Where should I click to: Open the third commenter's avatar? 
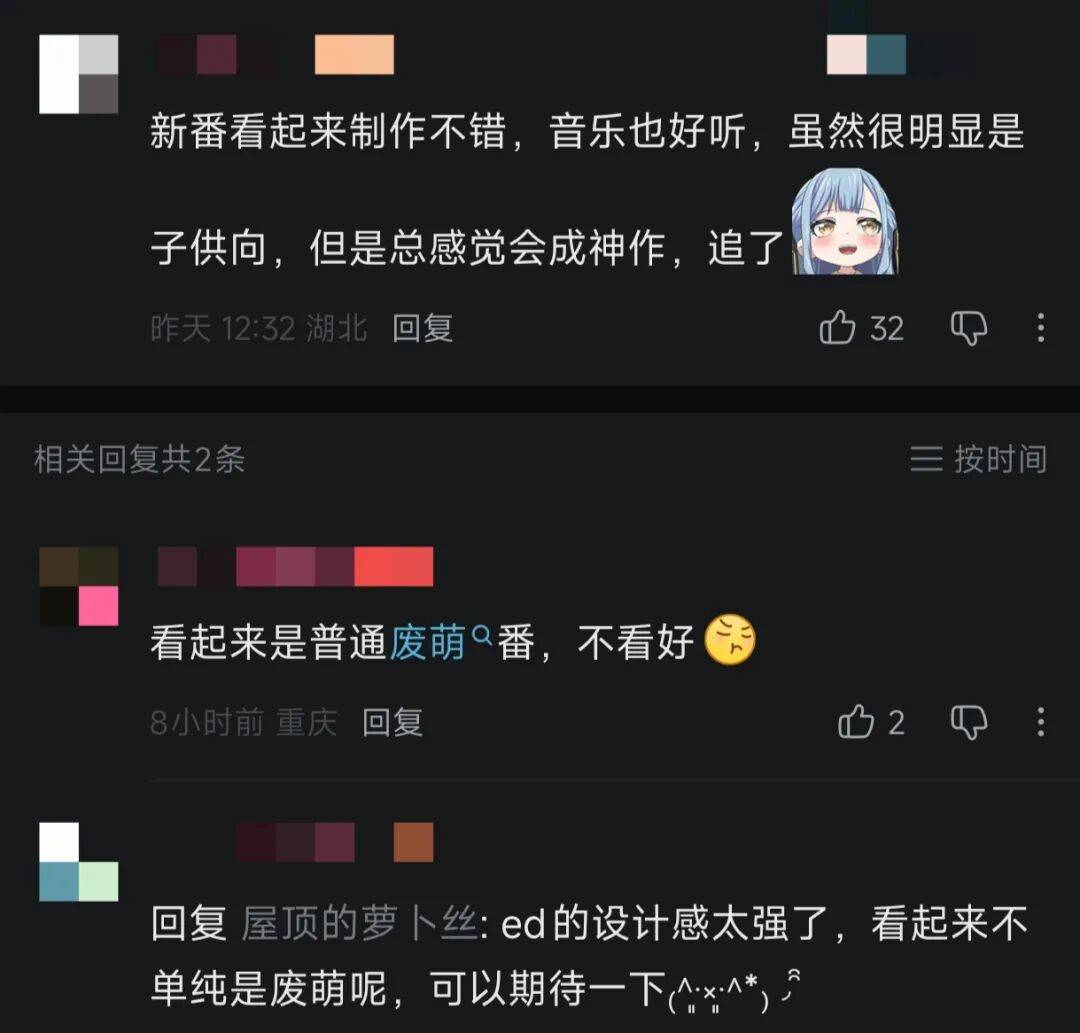tap(79, 862)
